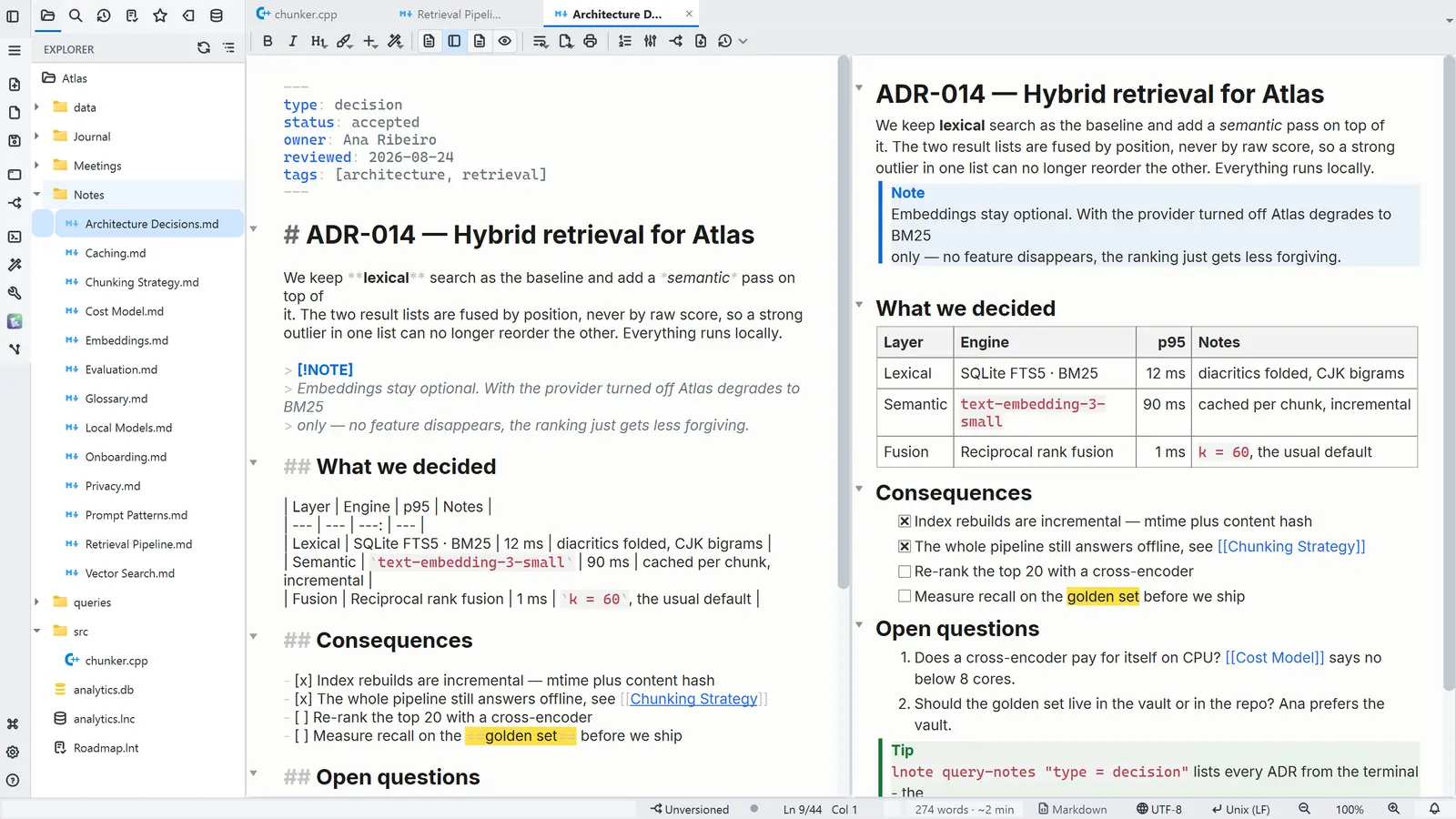
Task: Open the heading level picker
Action: (318, 41)
